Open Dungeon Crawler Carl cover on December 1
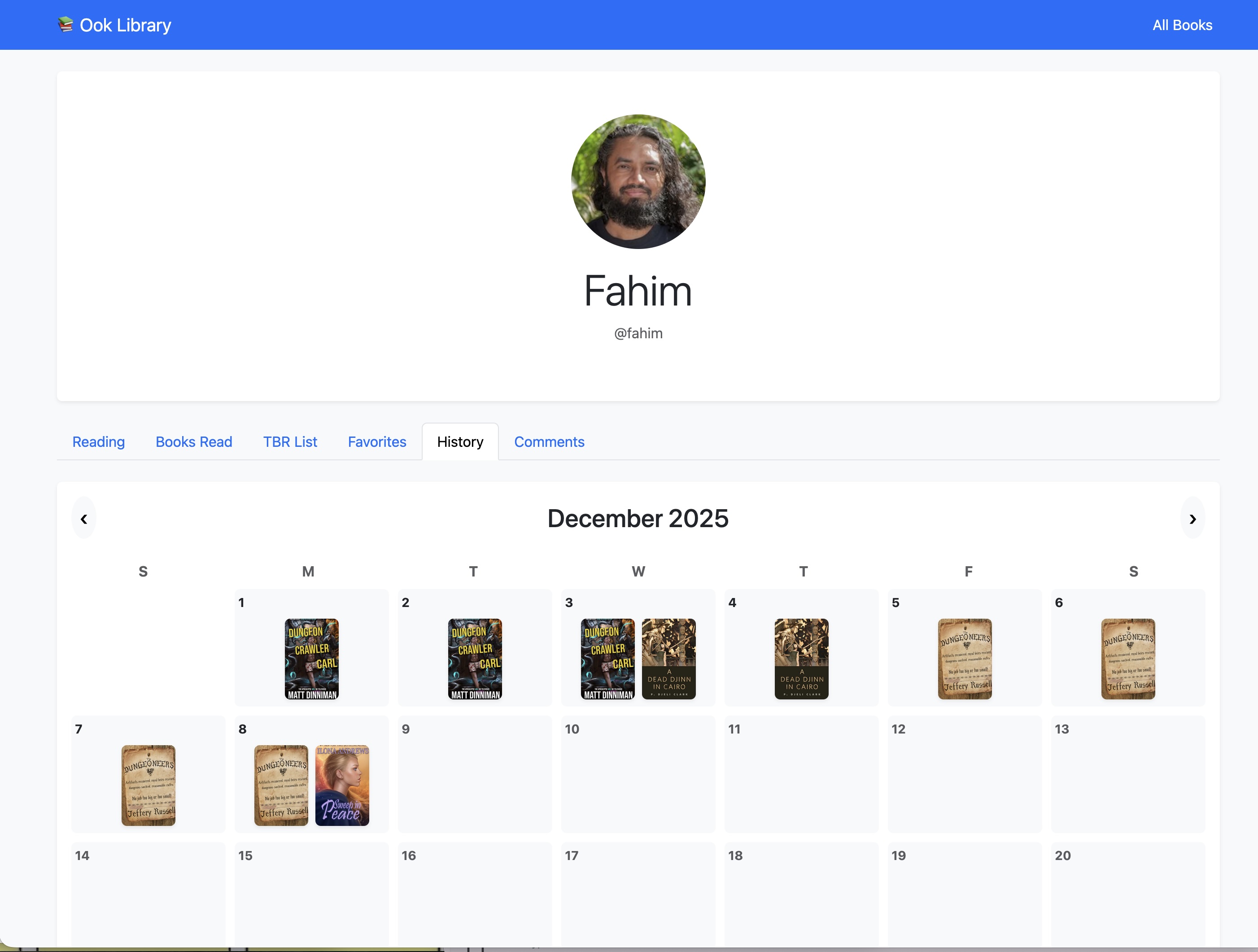This screenshot has width=1258, height=952. pos(311,659)
